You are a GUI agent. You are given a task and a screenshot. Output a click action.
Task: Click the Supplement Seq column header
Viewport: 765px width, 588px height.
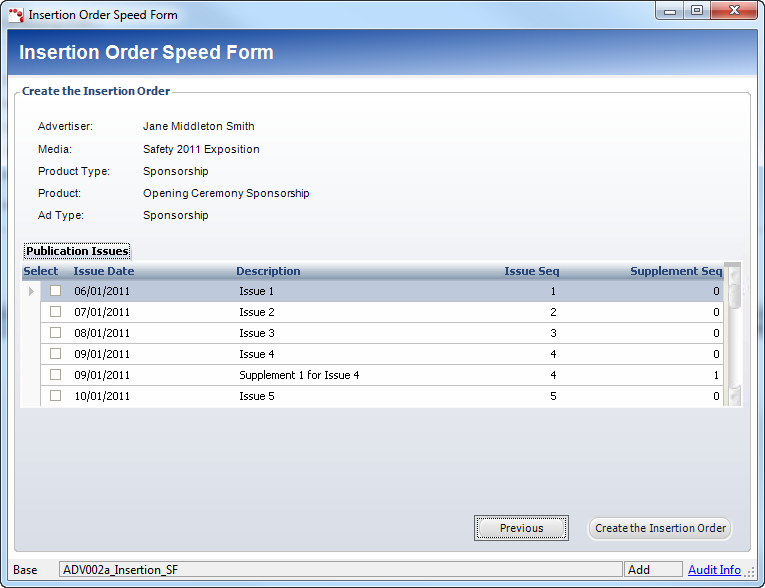(675, 271)
